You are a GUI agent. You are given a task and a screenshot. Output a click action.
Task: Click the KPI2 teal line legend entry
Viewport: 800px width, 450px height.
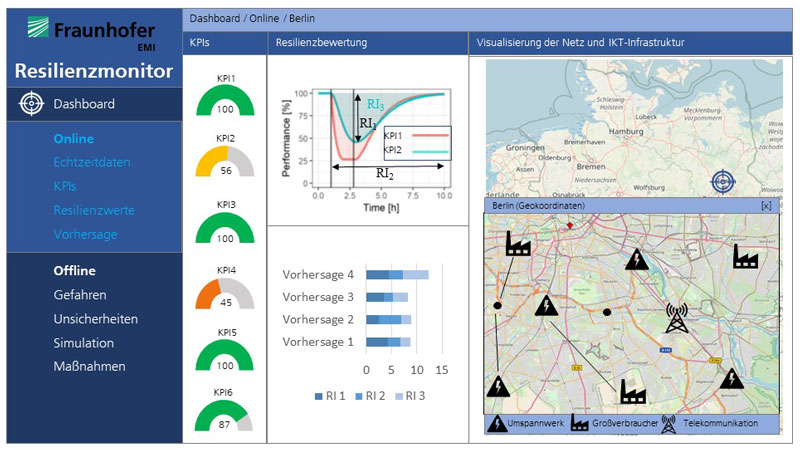416,150
